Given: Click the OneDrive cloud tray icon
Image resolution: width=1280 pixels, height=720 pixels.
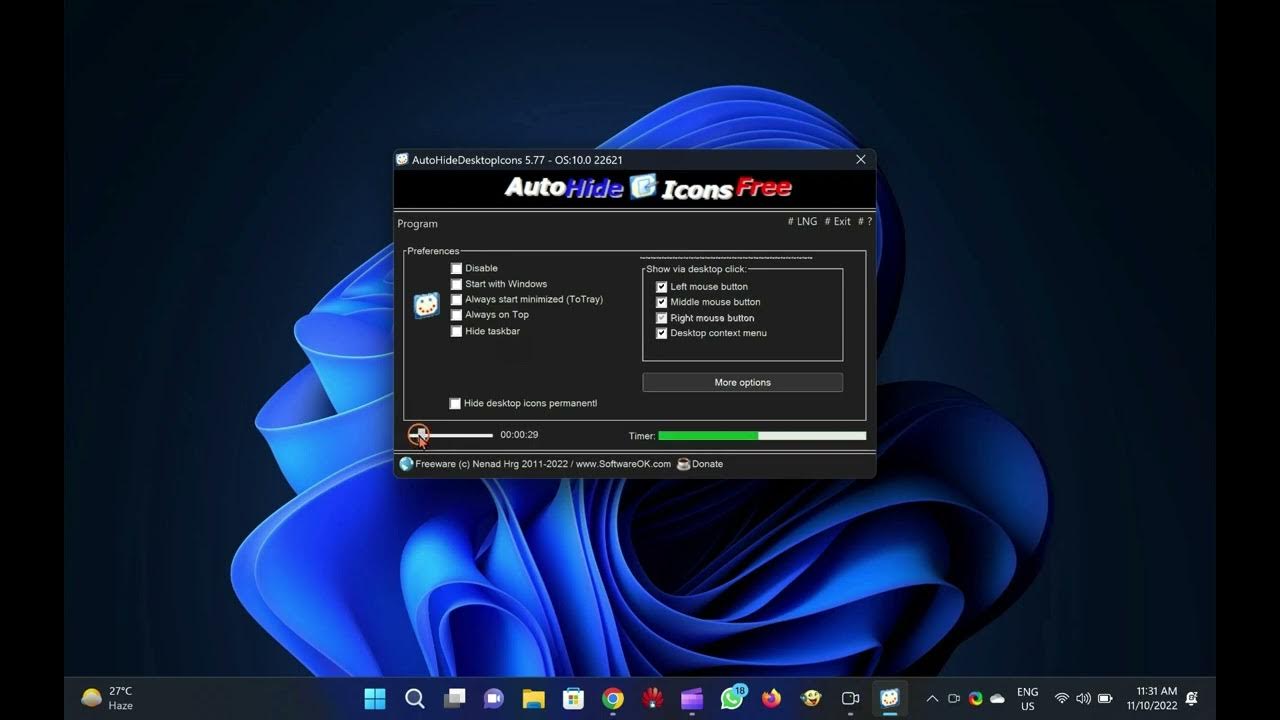Looking at the screenshot, I should [x=997, y=698].
